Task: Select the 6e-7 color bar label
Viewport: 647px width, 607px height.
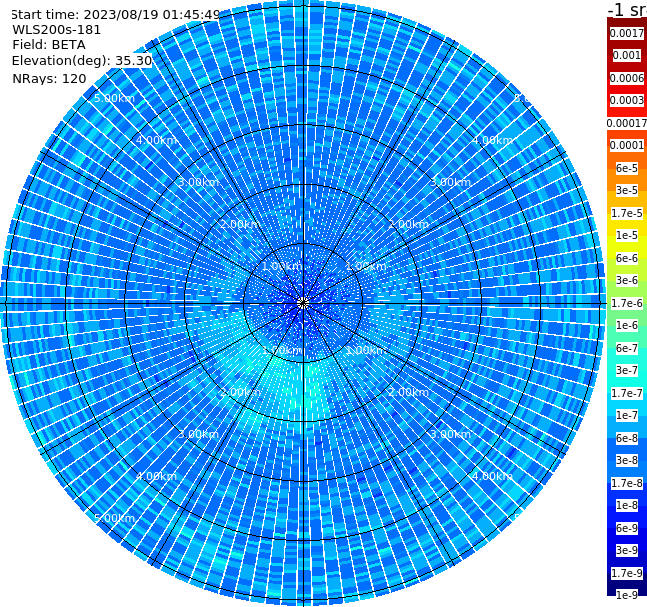Action: click(627, 348)
